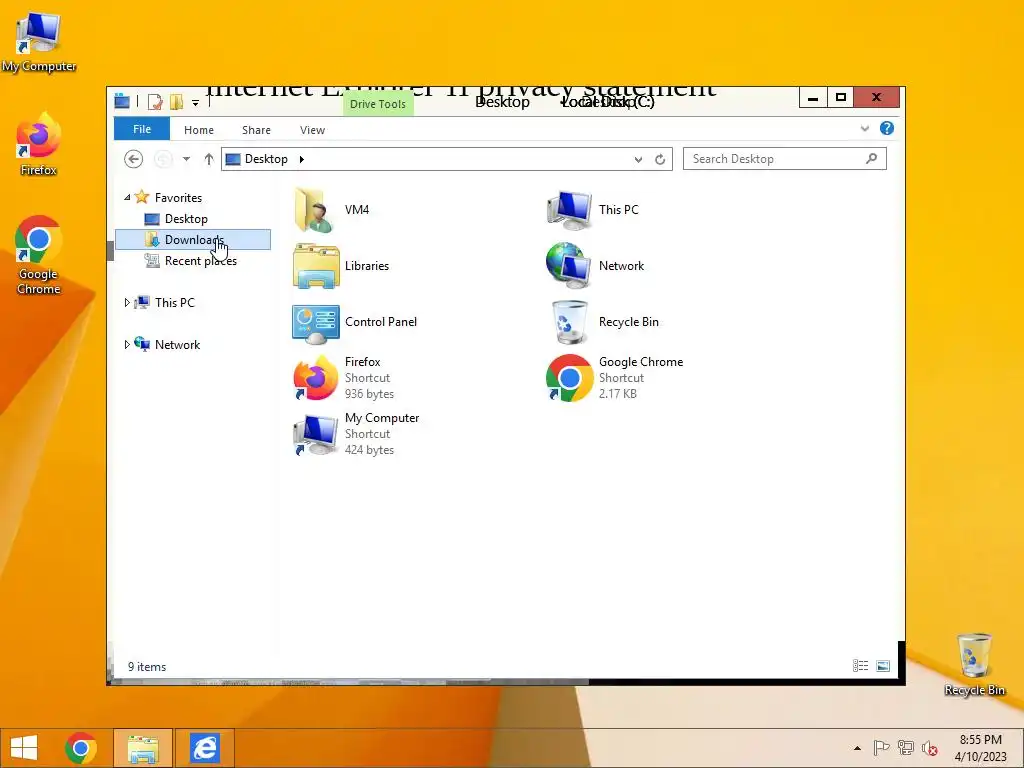Click File Explorer taskbar button
Image resolution: width=1024 pixels, height=768 pixels.
[143, 748]
